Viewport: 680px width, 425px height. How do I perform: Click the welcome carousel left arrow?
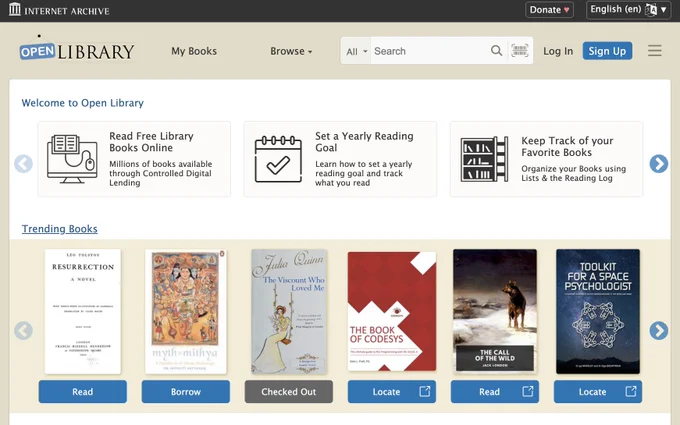click(23, 164)
